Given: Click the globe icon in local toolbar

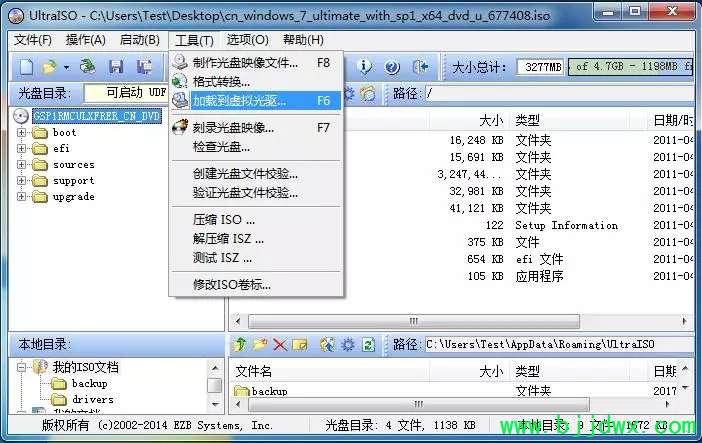Looking at the screenshot, I should [x=328, y=344].
